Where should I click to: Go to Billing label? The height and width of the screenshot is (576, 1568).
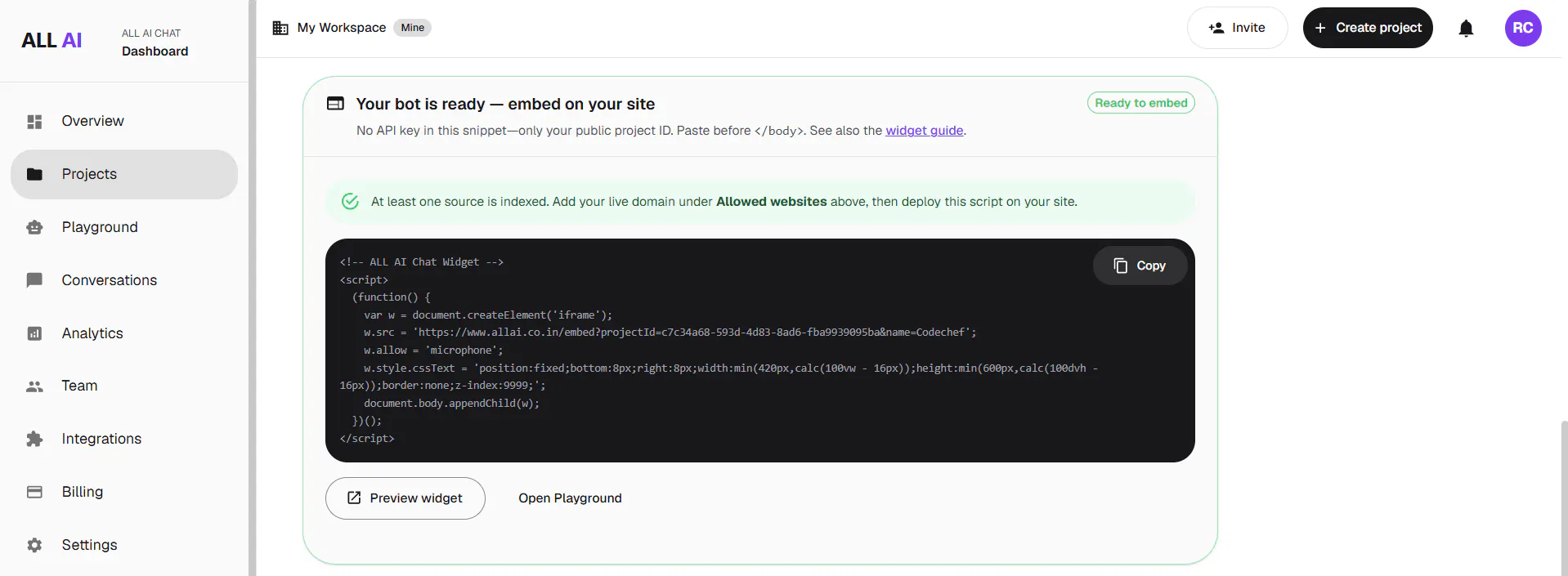pyautogui.click(x=83, y=492)
